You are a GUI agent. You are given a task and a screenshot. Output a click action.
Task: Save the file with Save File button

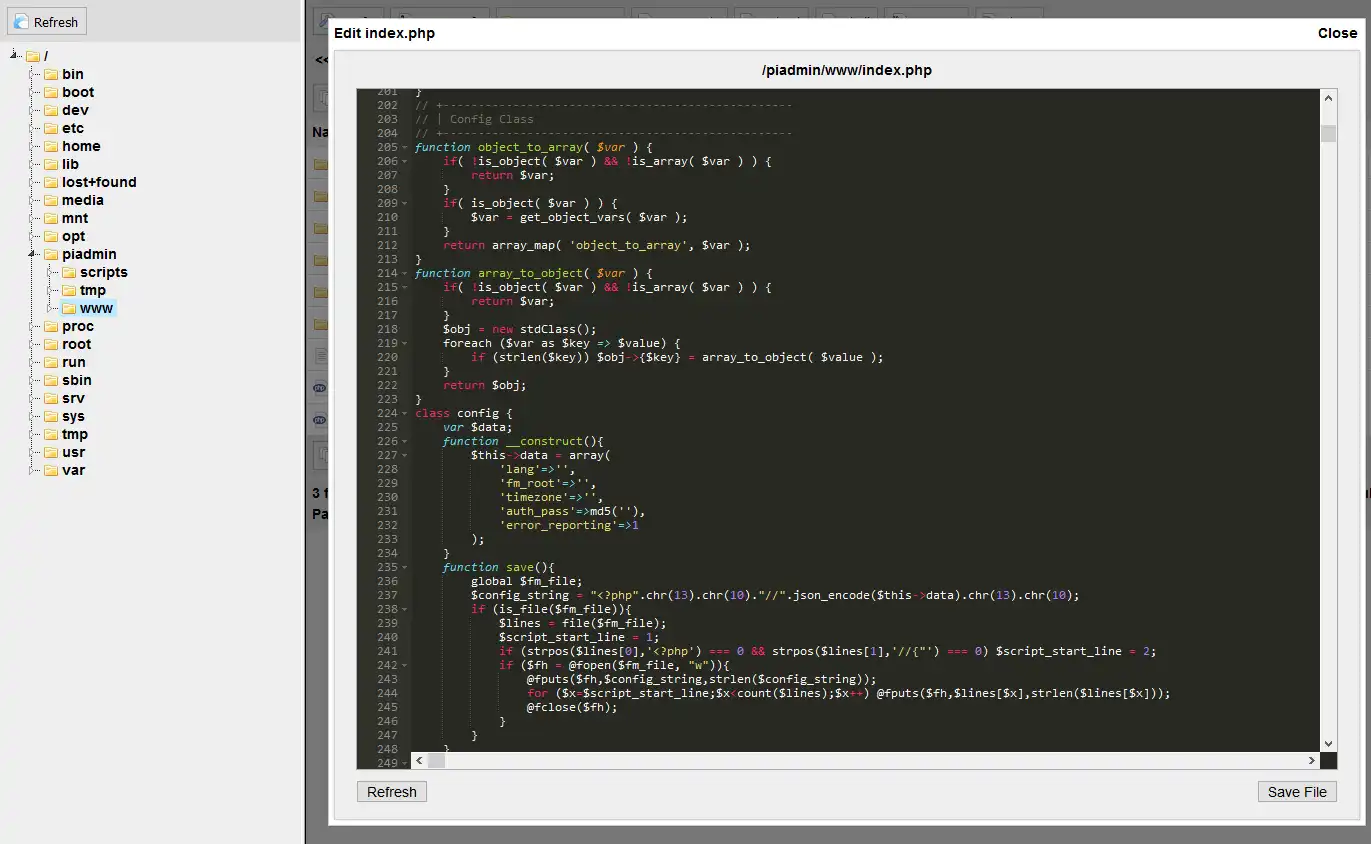[x=1297, y=792]
